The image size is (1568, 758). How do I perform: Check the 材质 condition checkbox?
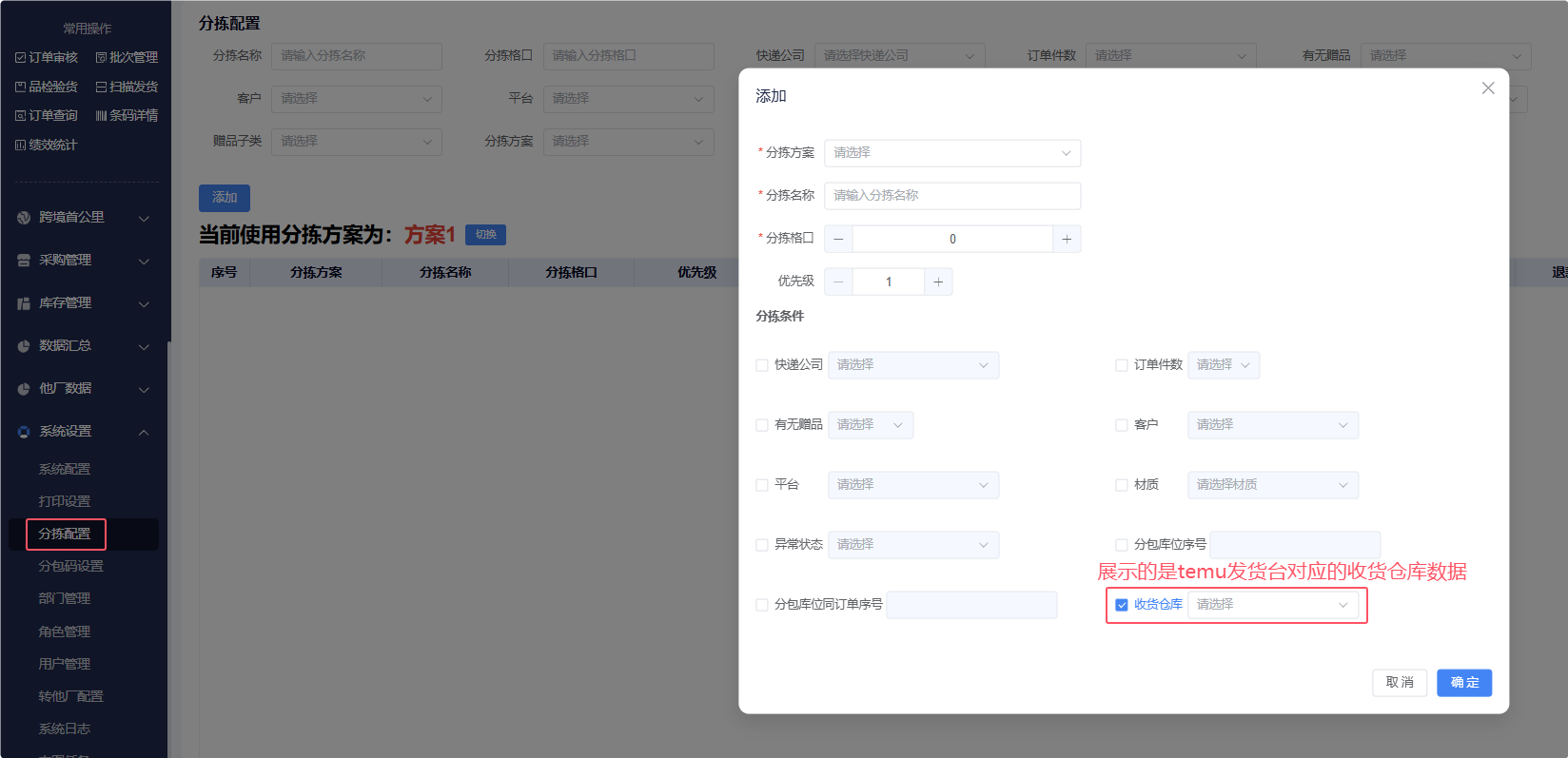[1122, 485]
